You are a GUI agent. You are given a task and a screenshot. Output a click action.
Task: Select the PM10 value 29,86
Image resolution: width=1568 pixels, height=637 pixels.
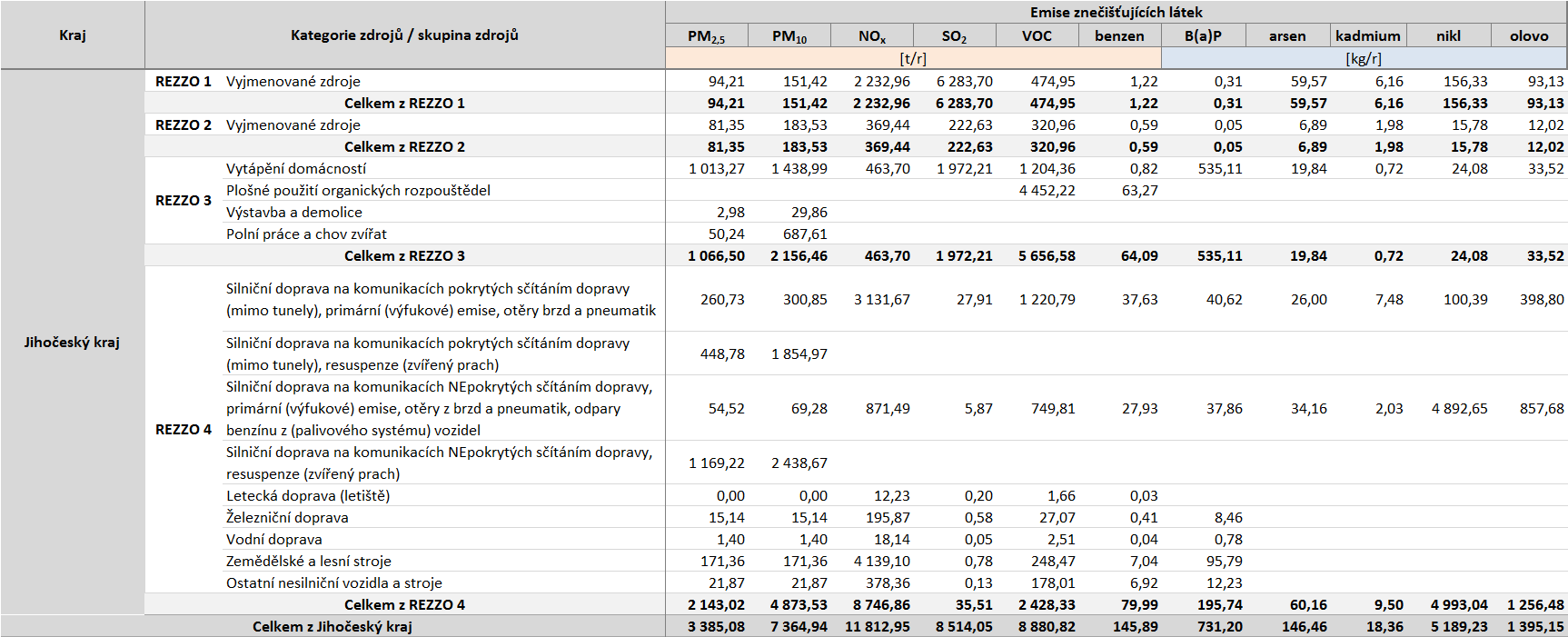(809, 213)
